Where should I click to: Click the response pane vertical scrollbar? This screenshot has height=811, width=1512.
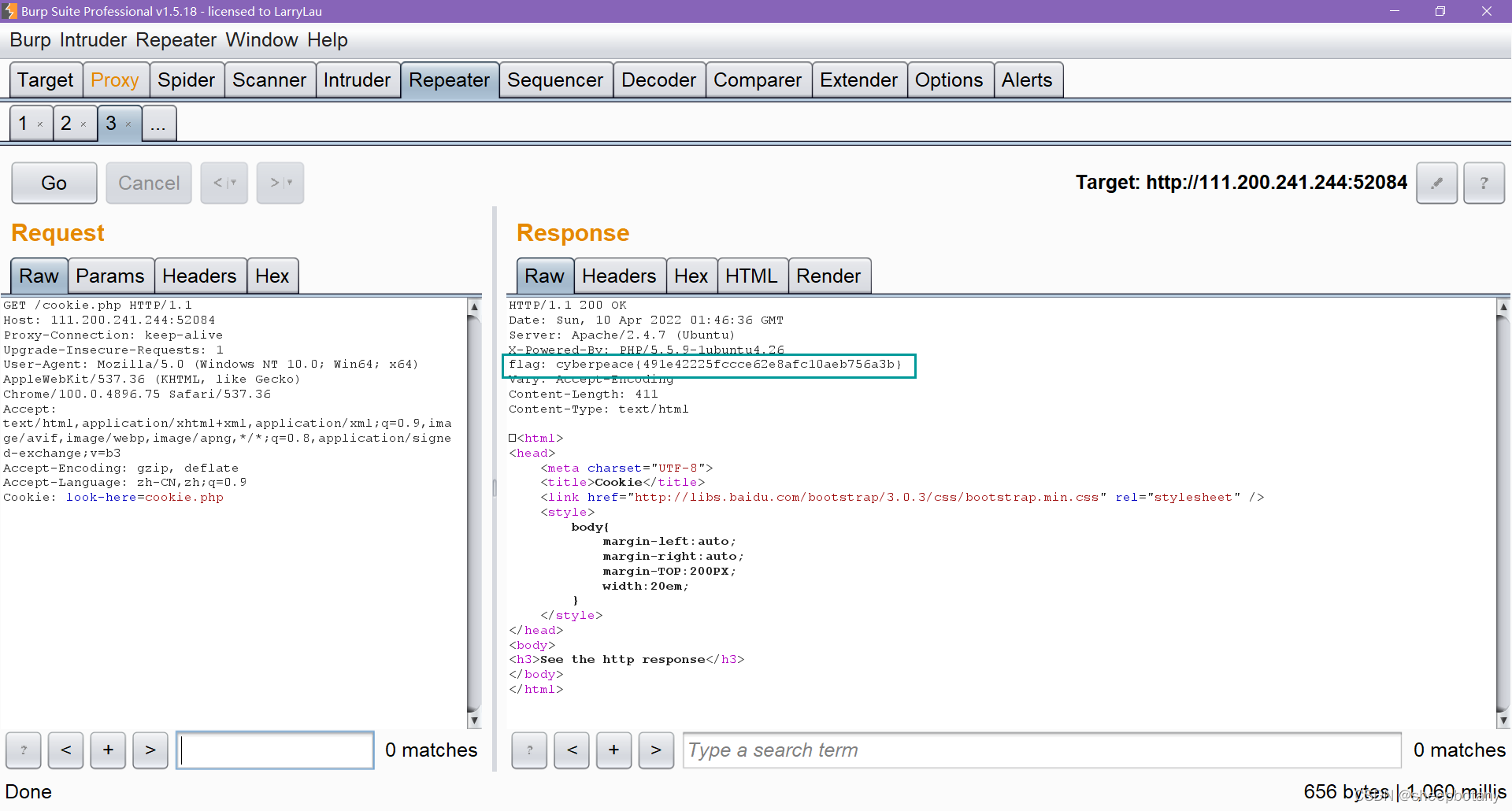pos(1503,512)
